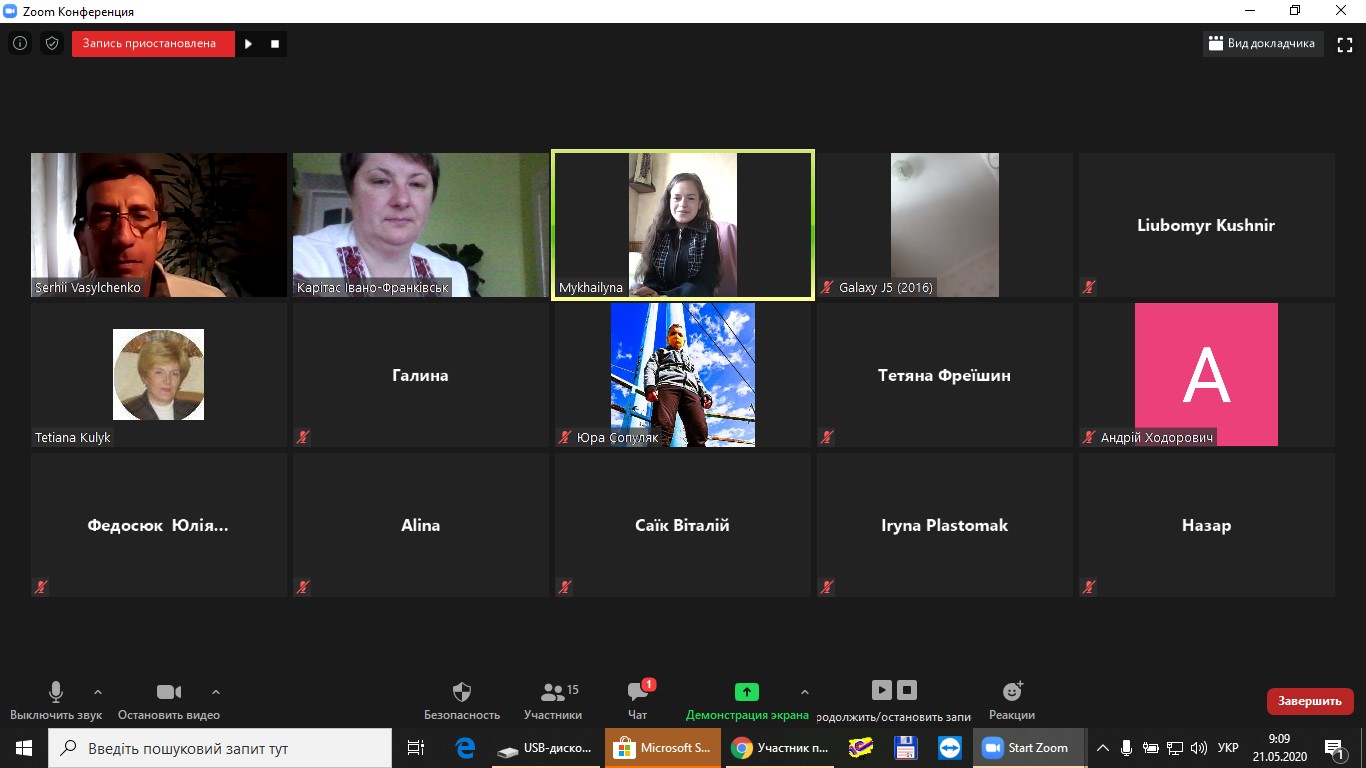Open Microsoft Edge from taskbar
The height and width of the screenshot is (768, 1366).
(465, 748)
